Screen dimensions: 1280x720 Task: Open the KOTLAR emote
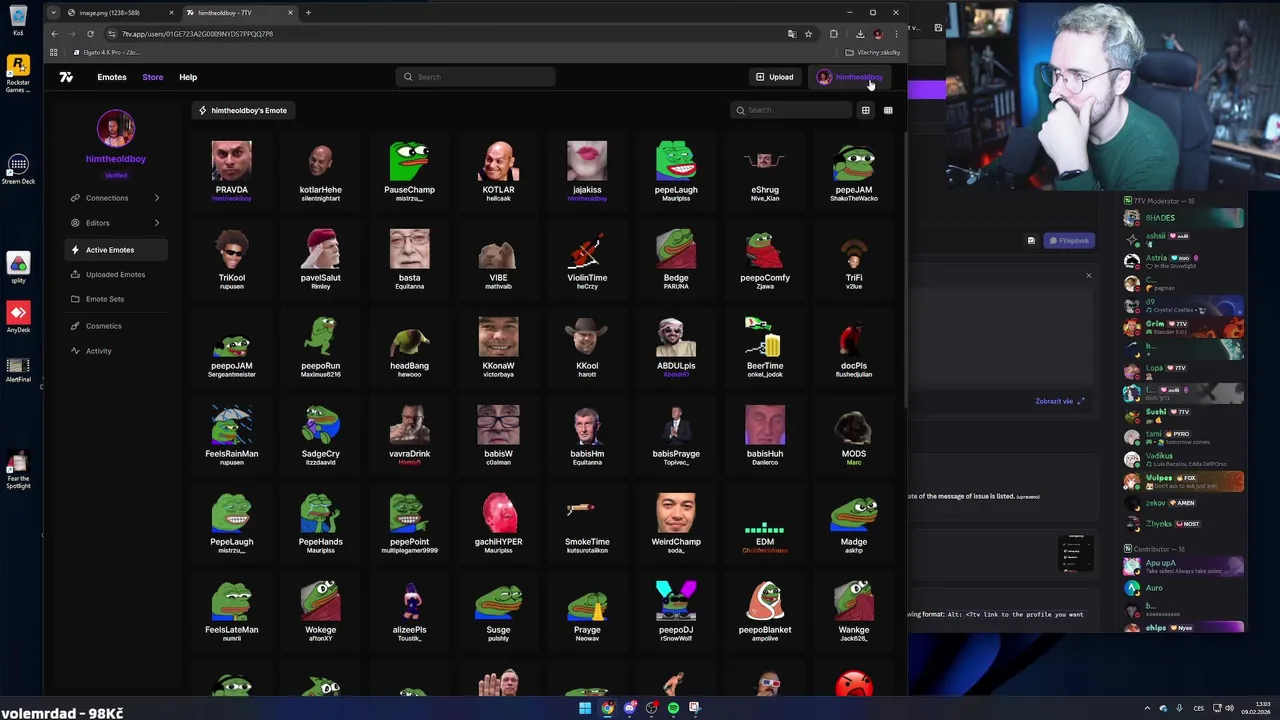pos(498,171)
